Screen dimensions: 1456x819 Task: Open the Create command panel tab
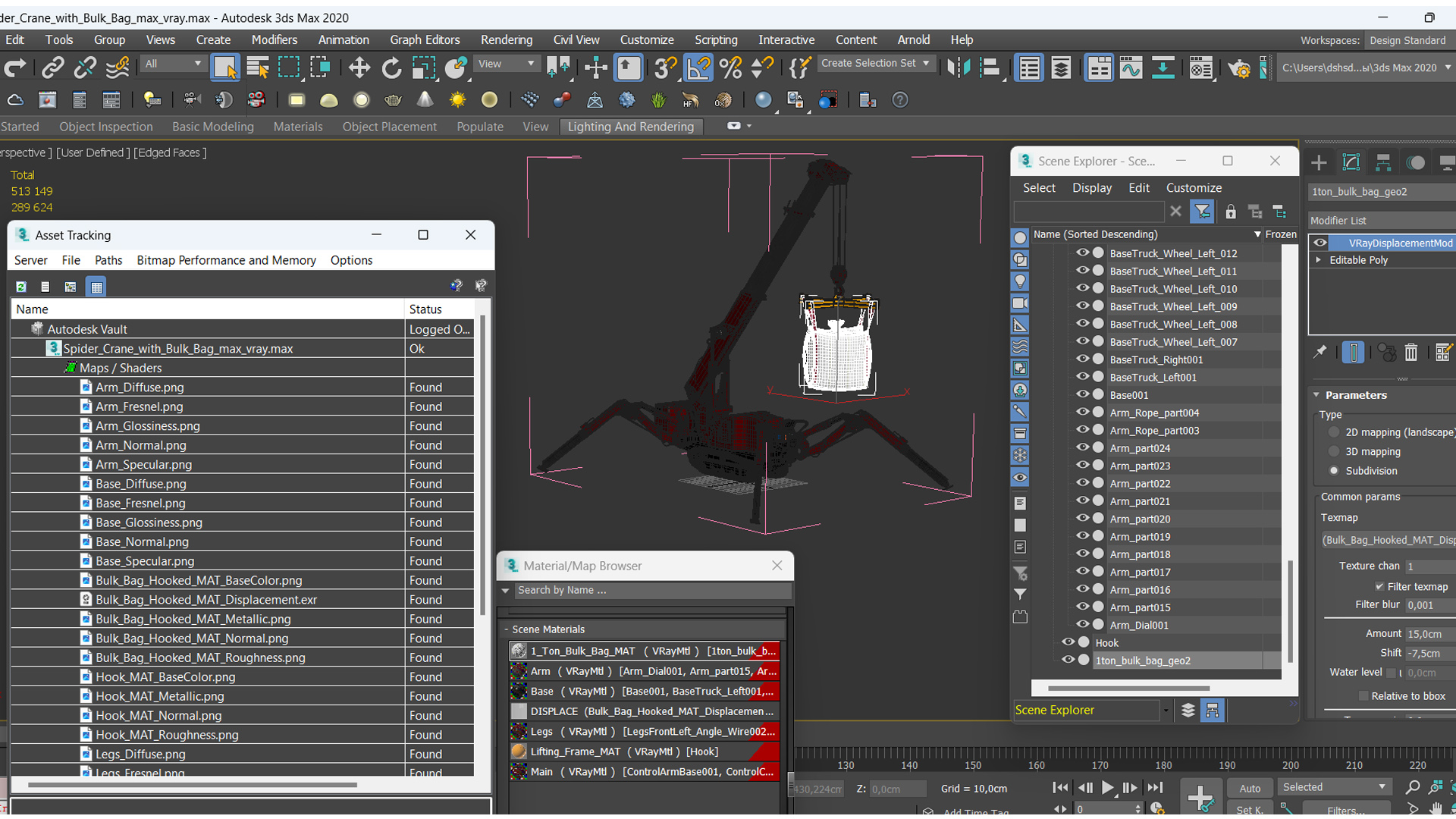1319,162
